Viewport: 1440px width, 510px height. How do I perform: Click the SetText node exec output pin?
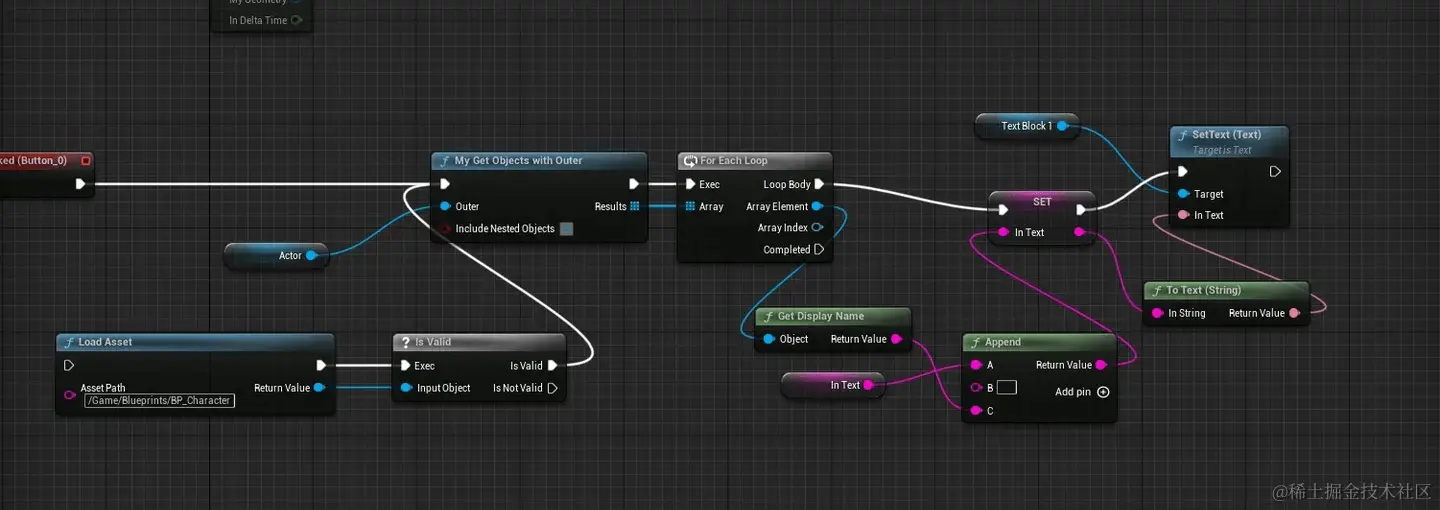coord(1275,172)
